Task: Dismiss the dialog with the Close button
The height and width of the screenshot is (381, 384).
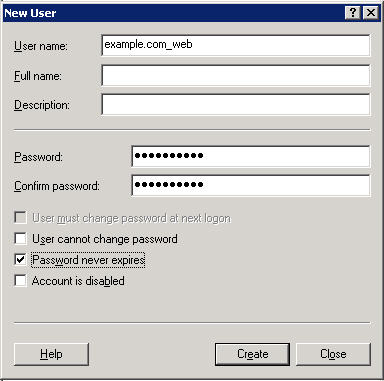Action: (333, 354)
